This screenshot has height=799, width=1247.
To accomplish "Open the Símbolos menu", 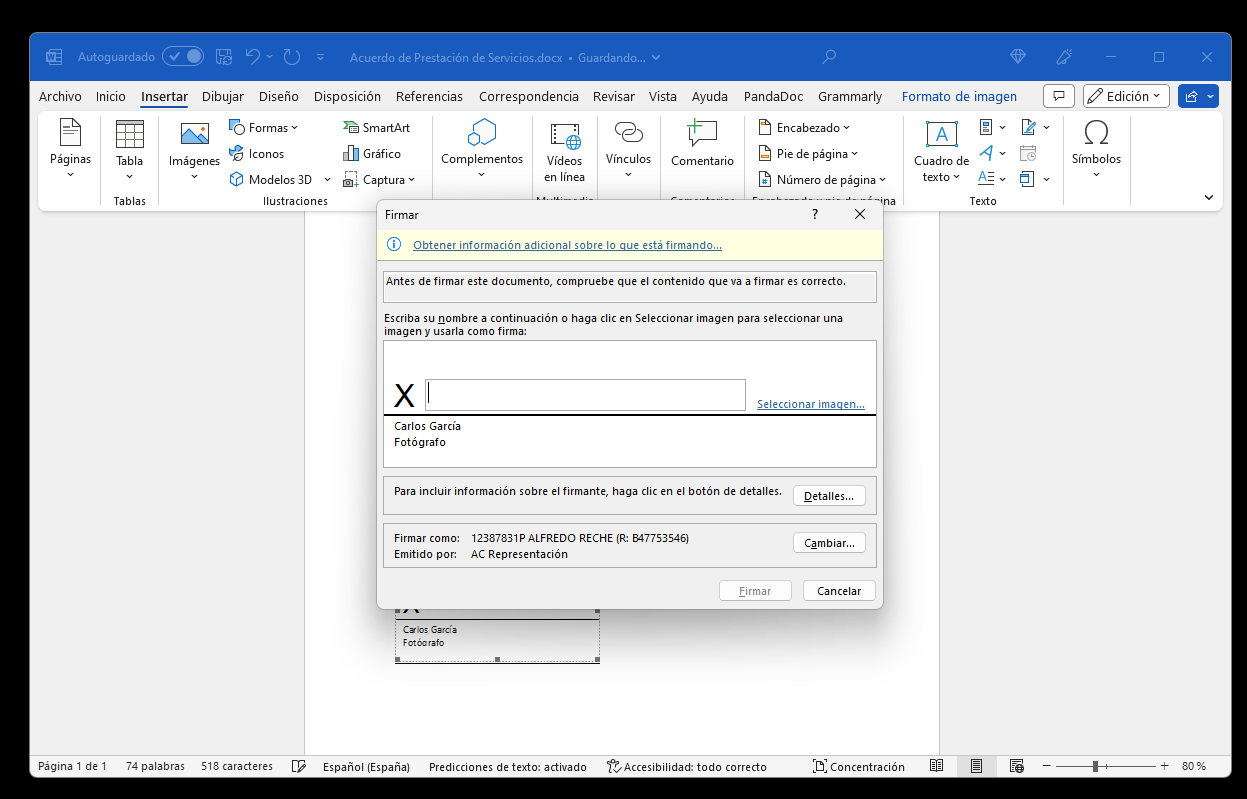I will [1096, 150].
